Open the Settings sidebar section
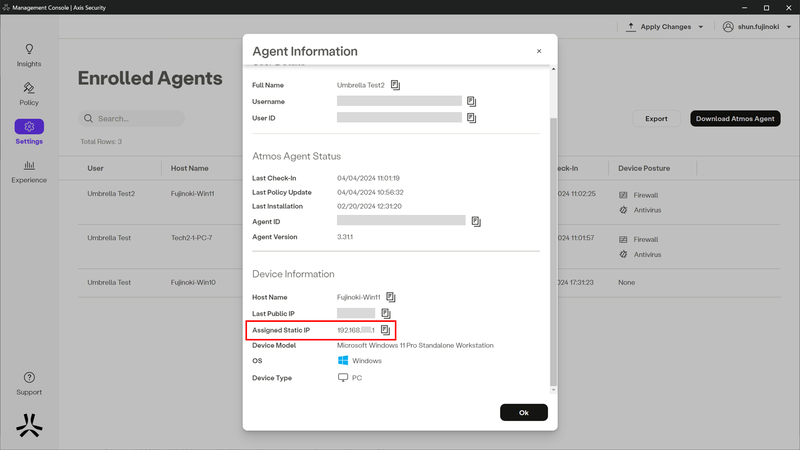Screen dimensions: 800x450 29,132
